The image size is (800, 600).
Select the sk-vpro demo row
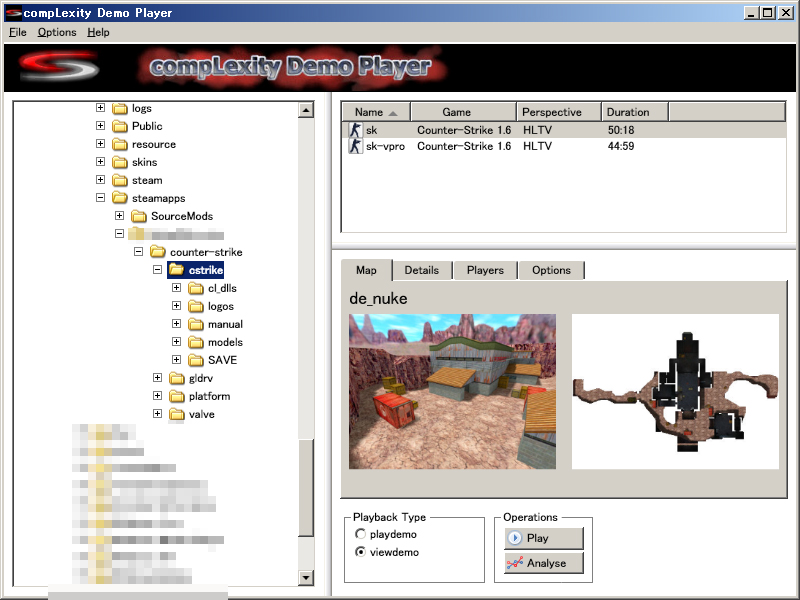[x=563, y=146]
